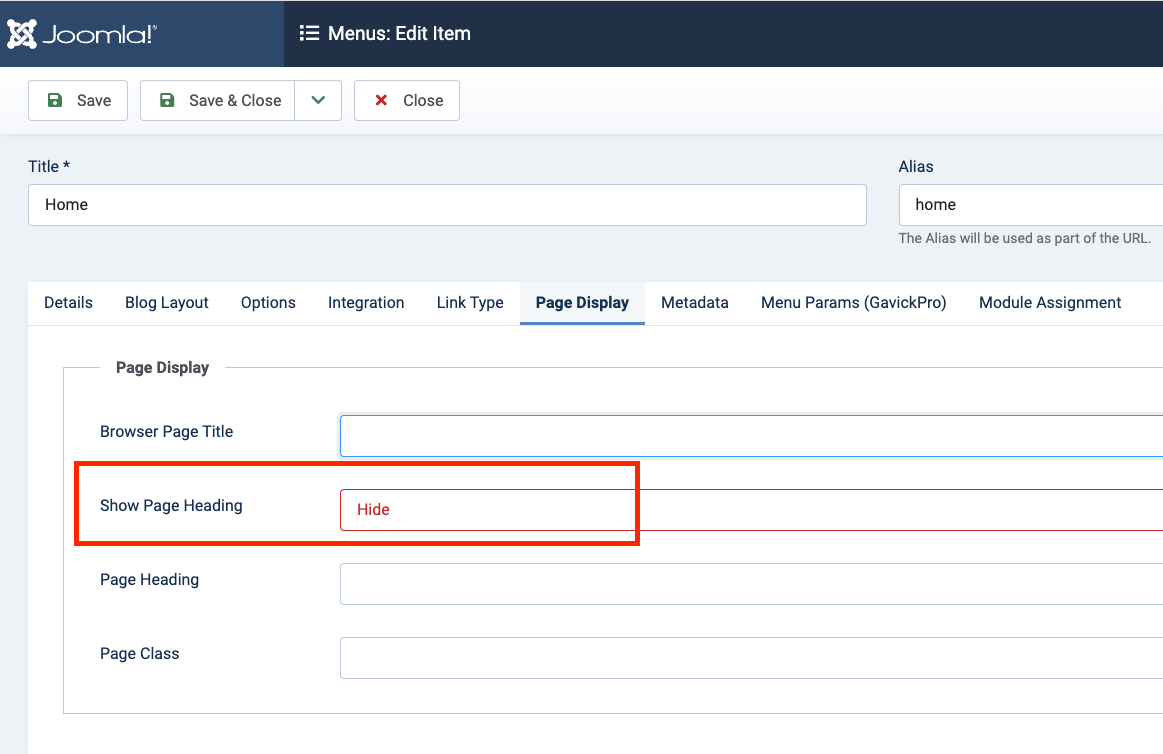
Task: Go to the Module Assignment tab
Action: [1050, 303]
